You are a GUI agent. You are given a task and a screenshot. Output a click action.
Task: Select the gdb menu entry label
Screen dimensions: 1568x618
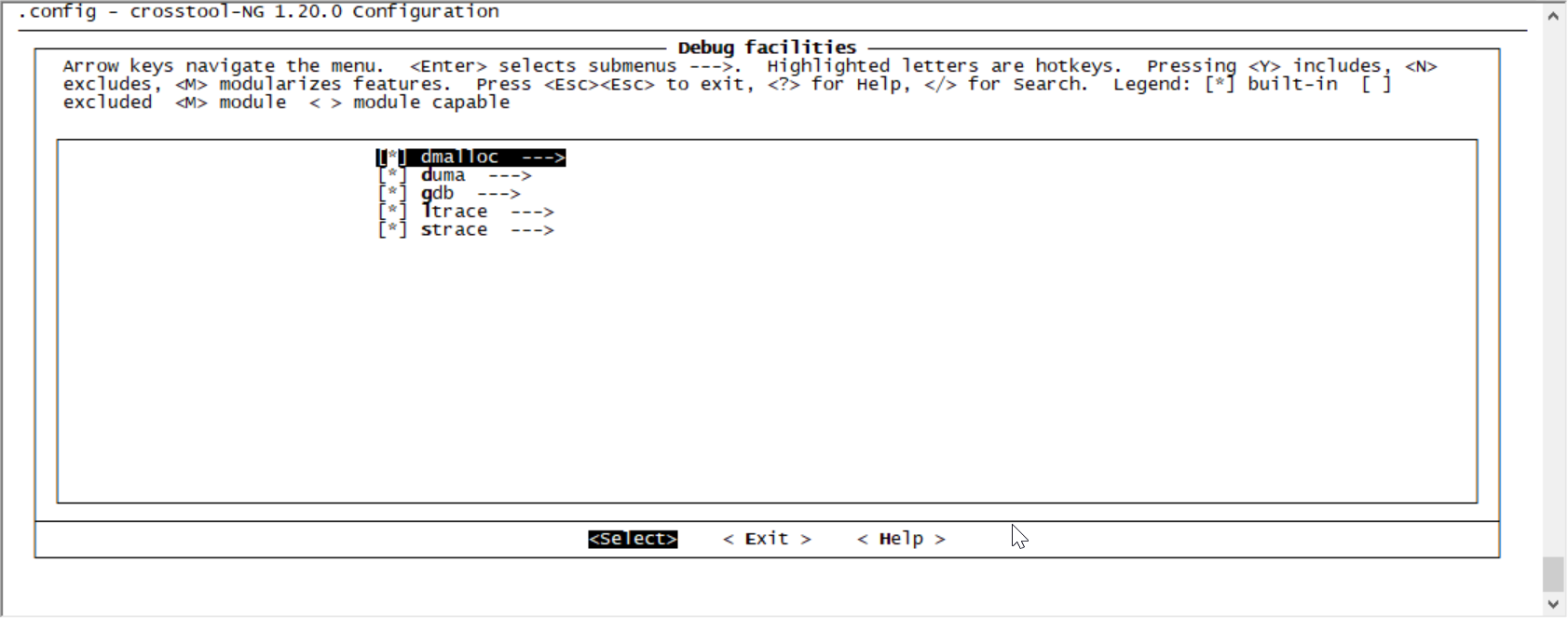click(437, 194)
